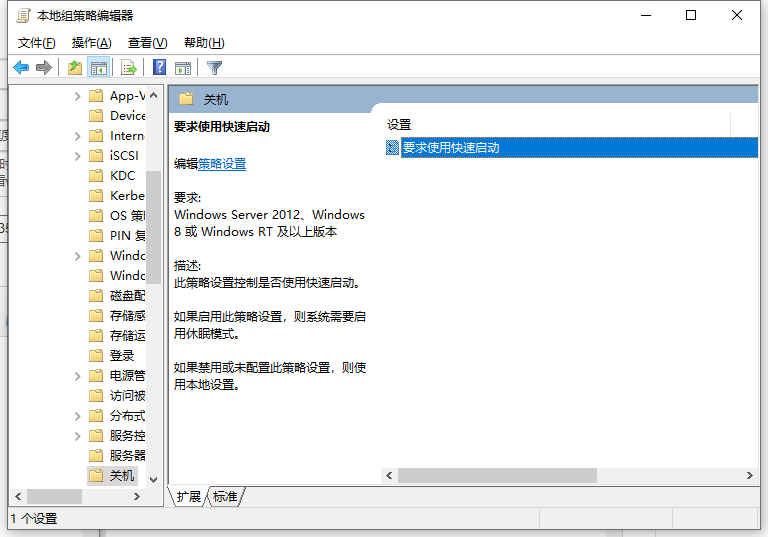Click the Group Policy Editor title icon
The width and height of the screenshot is (768, 537).
click(23, 16)
